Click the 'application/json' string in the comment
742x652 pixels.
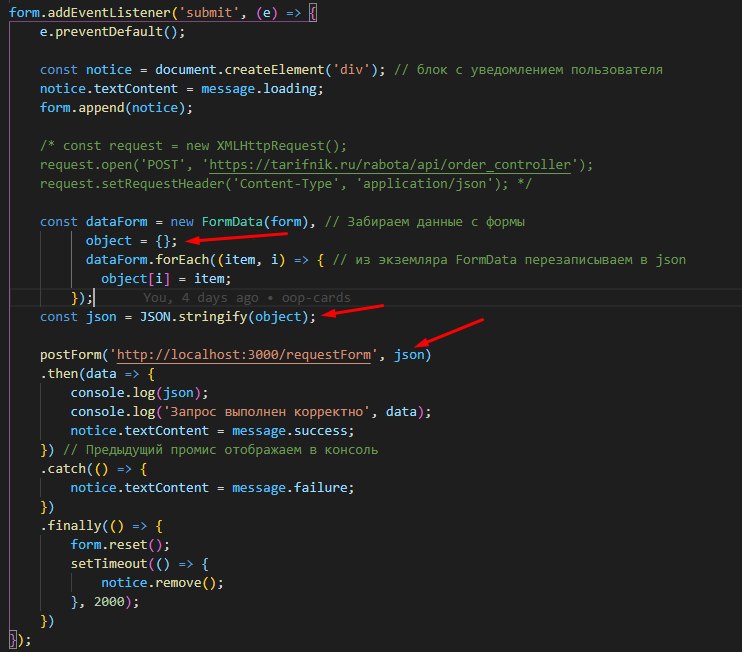point(424,184)
